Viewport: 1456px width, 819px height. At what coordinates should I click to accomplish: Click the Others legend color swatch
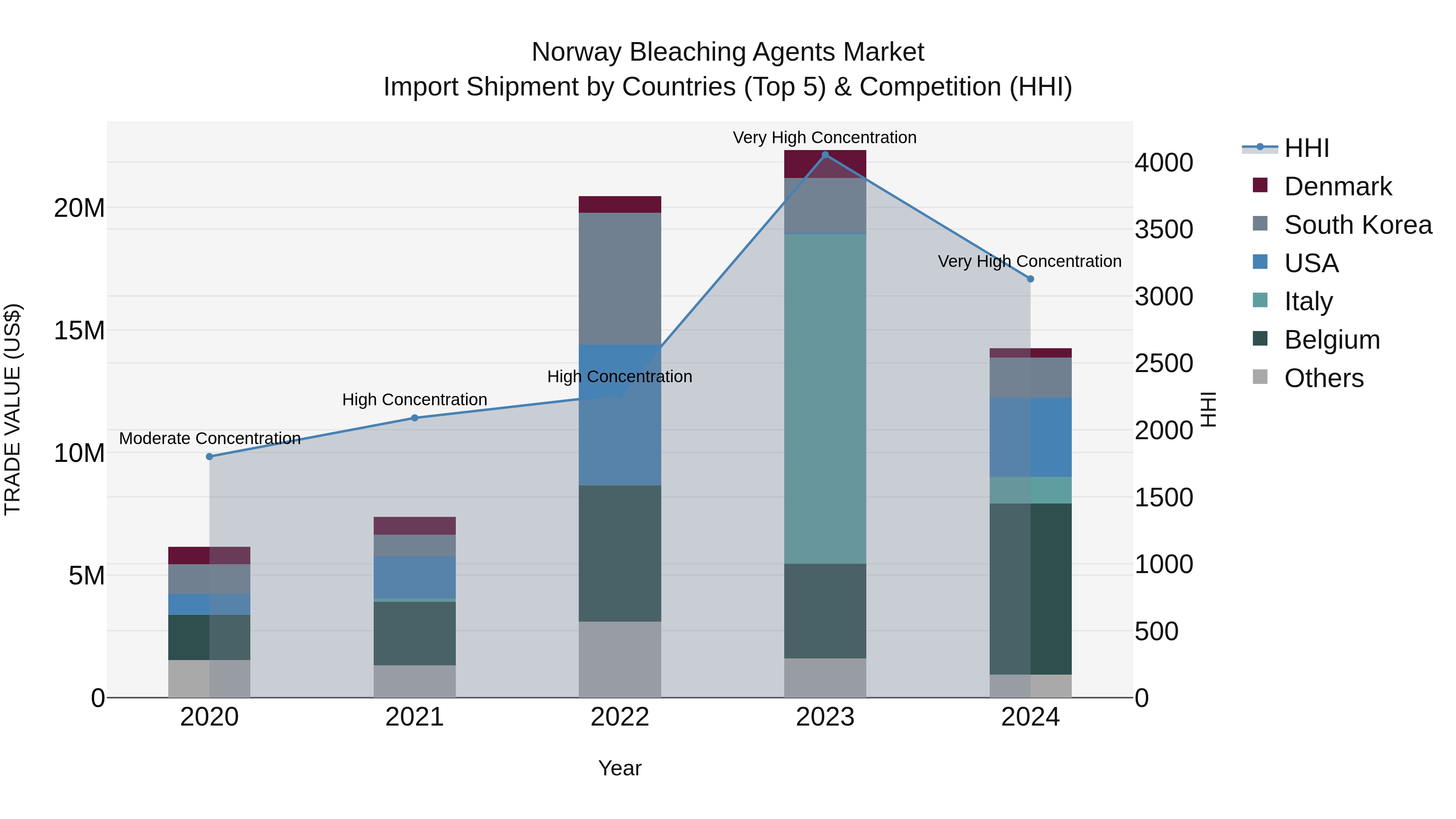[1260, 377]
